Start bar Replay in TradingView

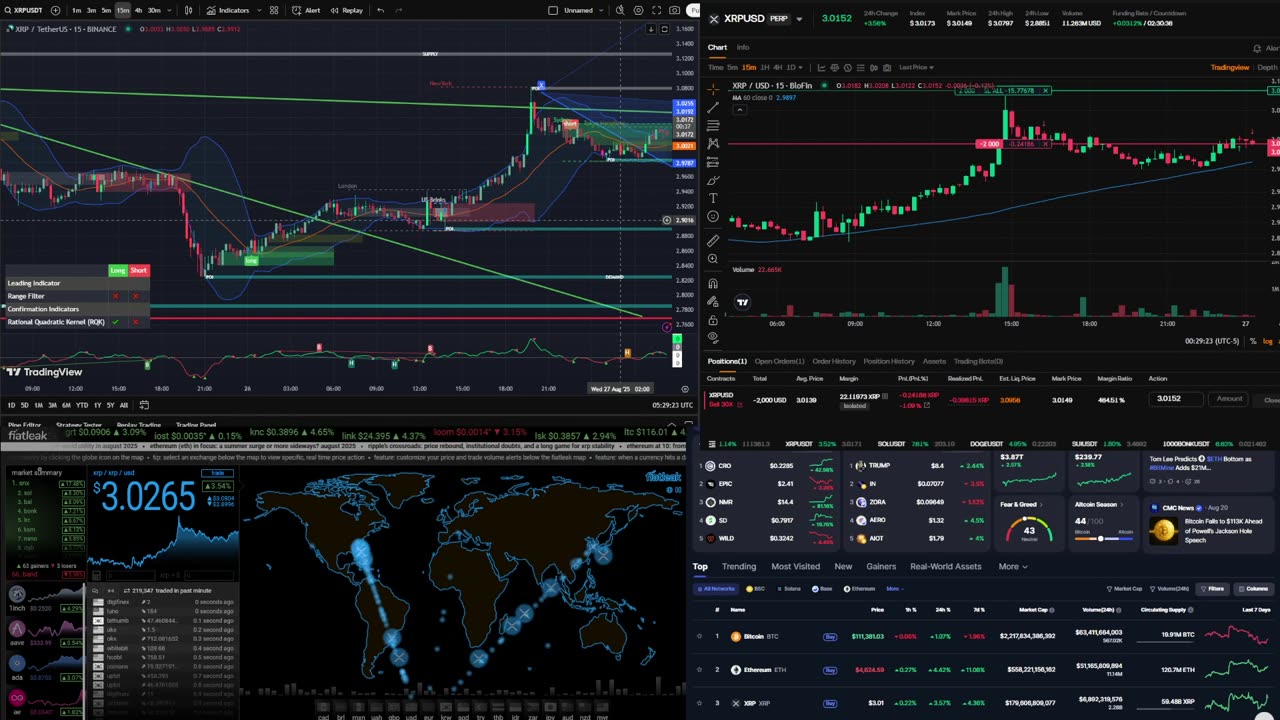(347, 10)
